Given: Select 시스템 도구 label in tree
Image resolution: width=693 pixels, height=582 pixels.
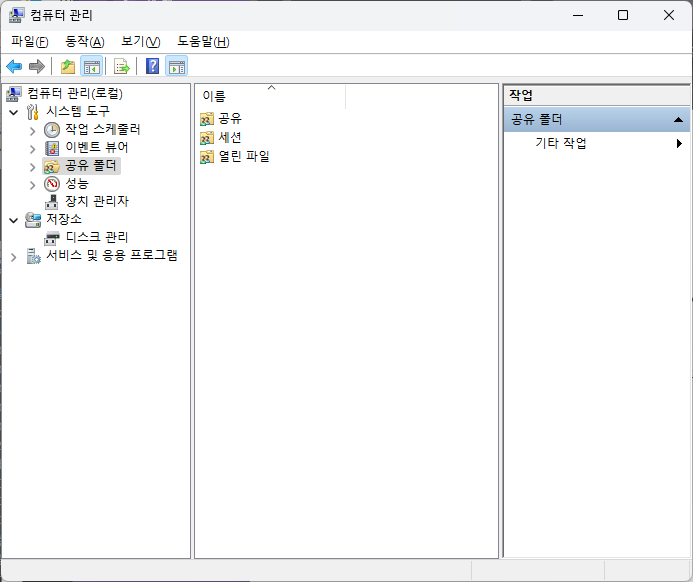Looking at the screenshot, I should 78,111.
